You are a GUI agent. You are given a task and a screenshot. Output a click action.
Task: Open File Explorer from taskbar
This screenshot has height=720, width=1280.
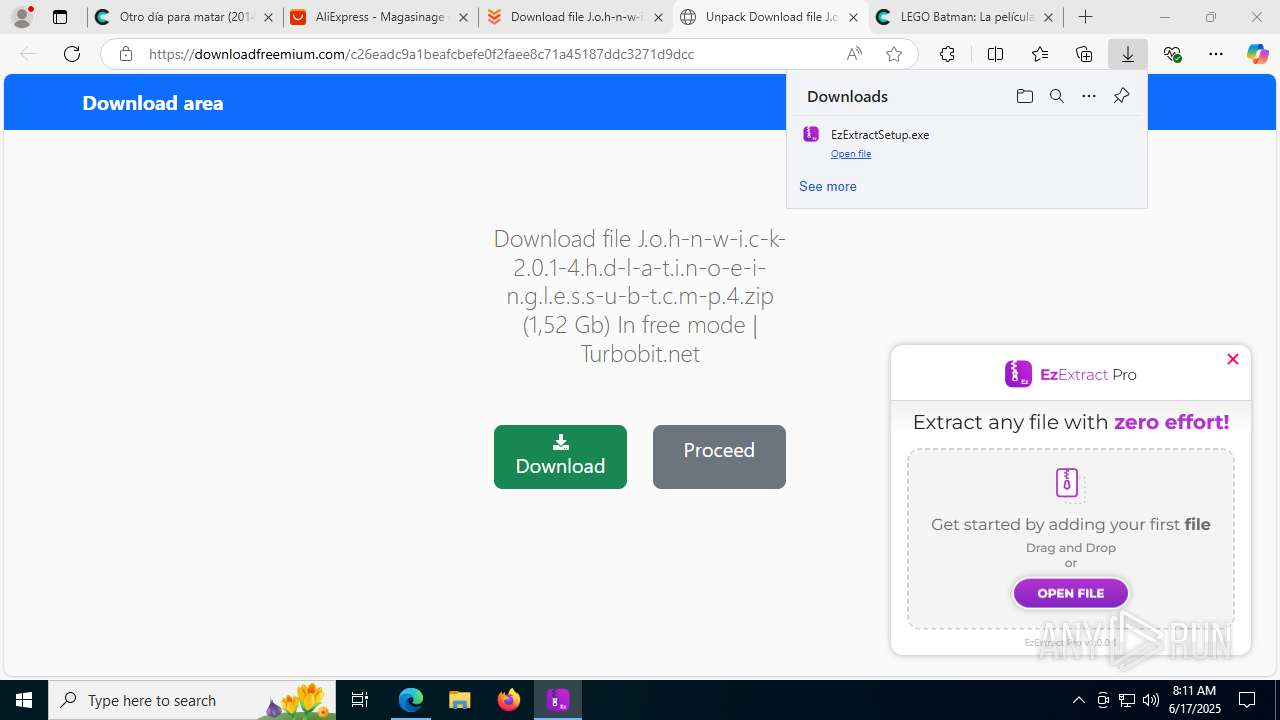point(459,700)
